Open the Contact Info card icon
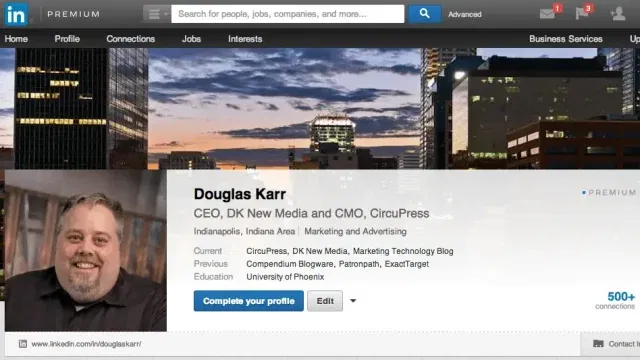 point(598,344)
